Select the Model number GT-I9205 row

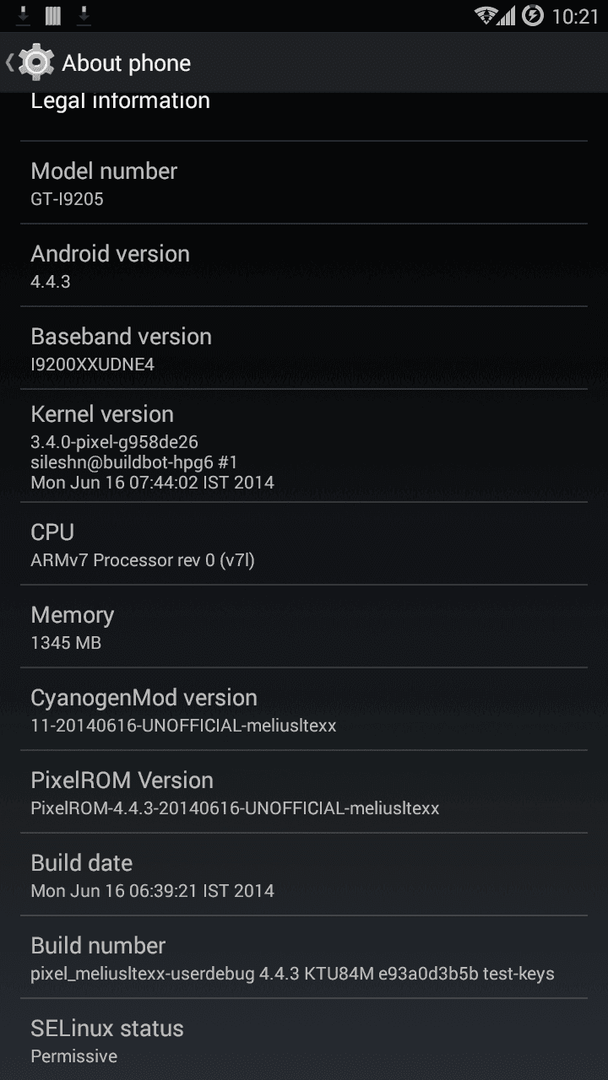pyautogui.click(x=304, y=183)
